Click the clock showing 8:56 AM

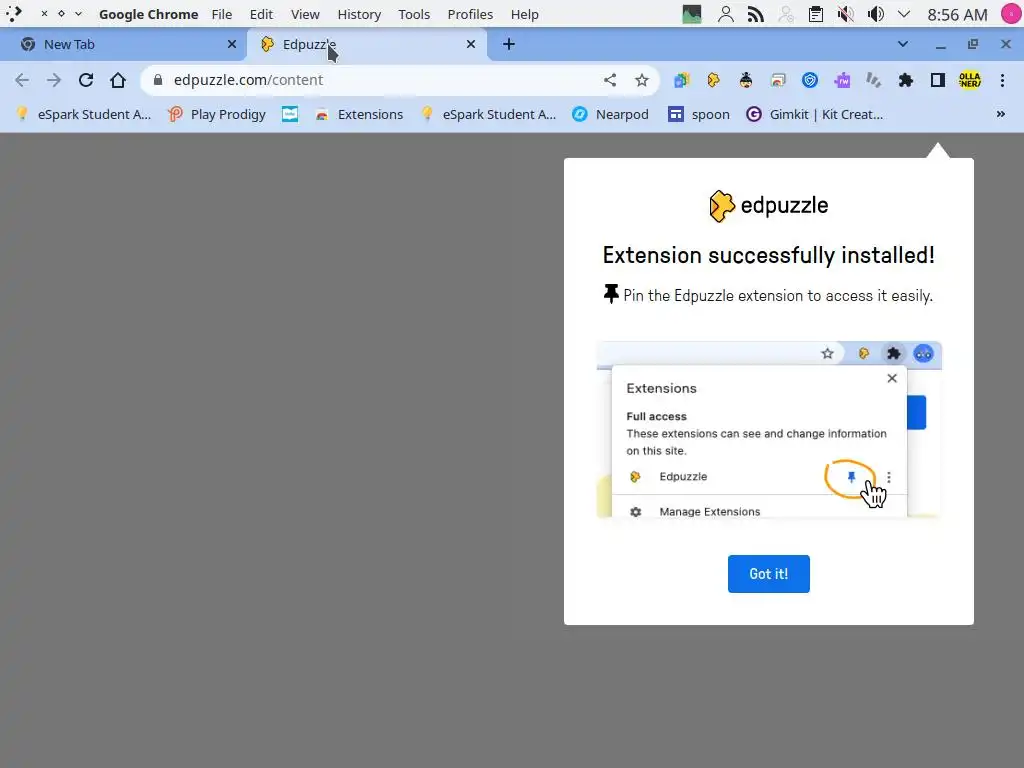pyautogui.click(x=957, y=14)
